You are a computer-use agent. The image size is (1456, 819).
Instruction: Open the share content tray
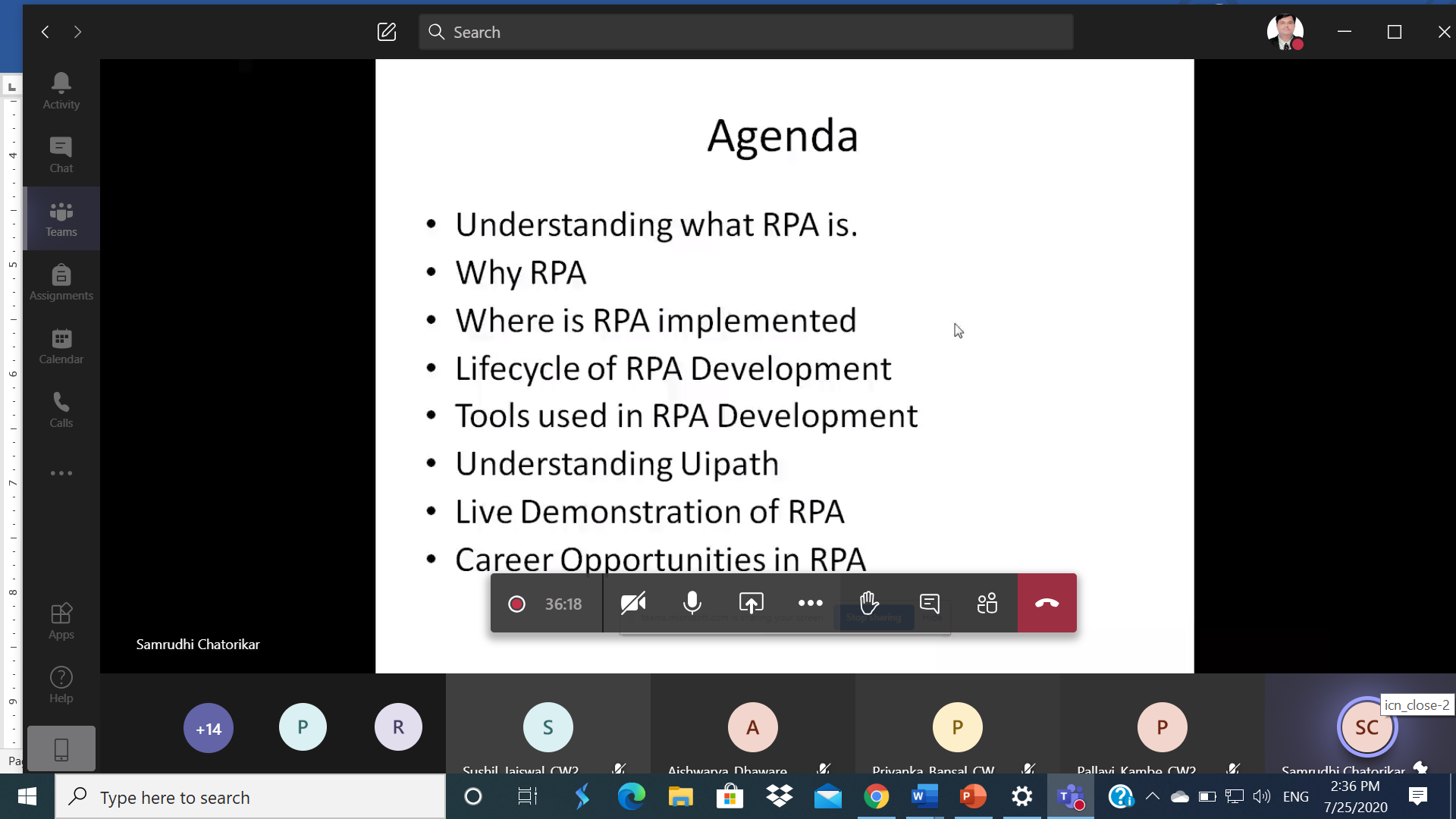click(751, 604)
